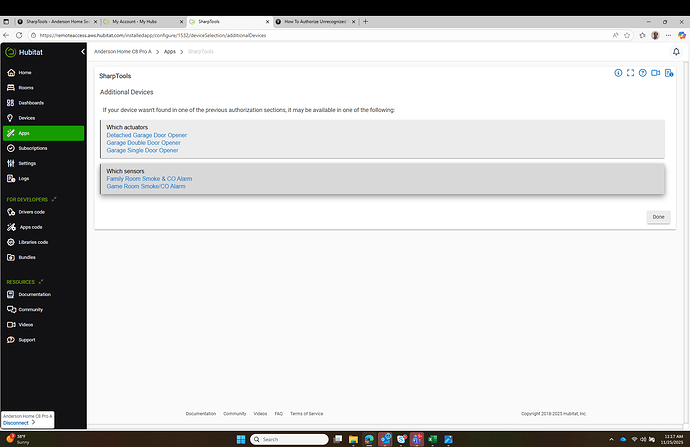690x447 pixels.
Task: Select Game Room Smoke/CO Alarm sensor
Action: click(146, 186)
